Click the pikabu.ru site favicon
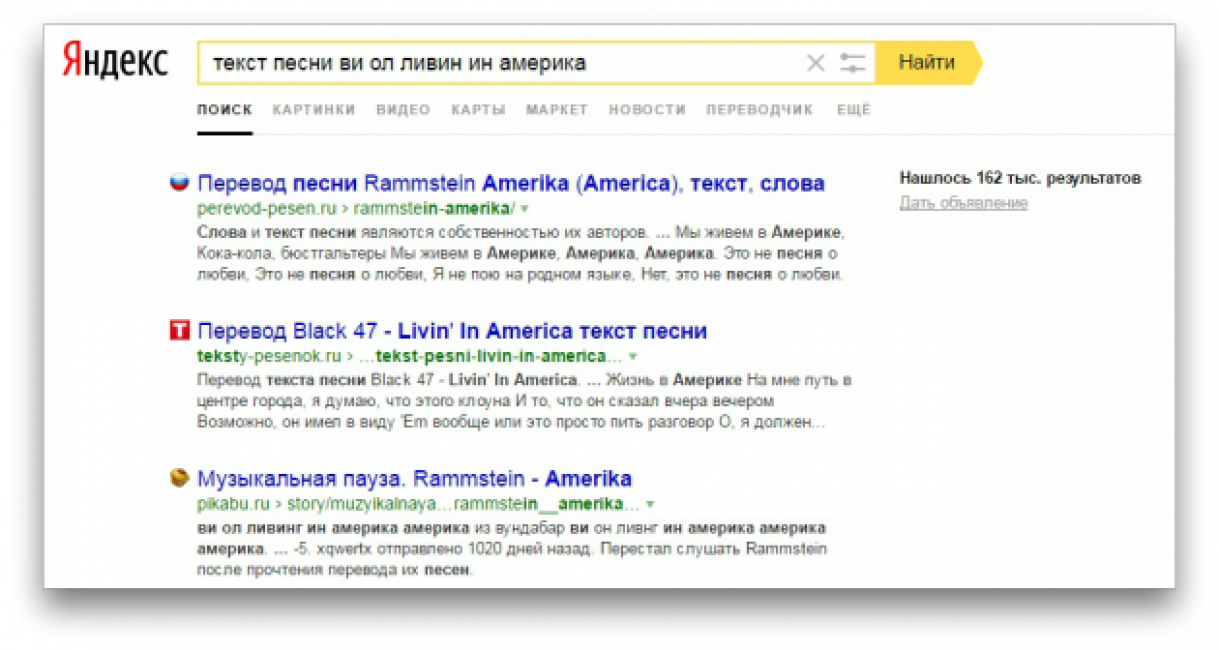 click(180, 478)
